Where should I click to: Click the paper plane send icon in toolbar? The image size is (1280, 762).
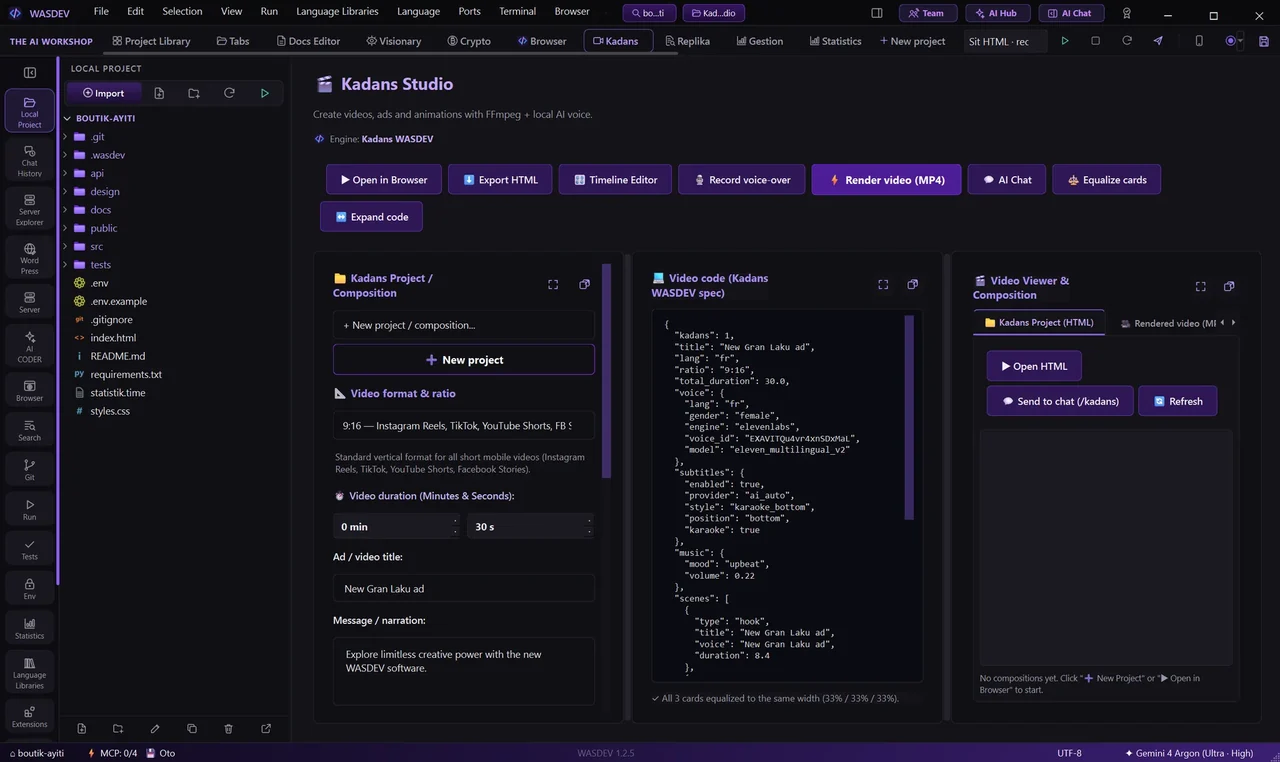coord(1158,41)
